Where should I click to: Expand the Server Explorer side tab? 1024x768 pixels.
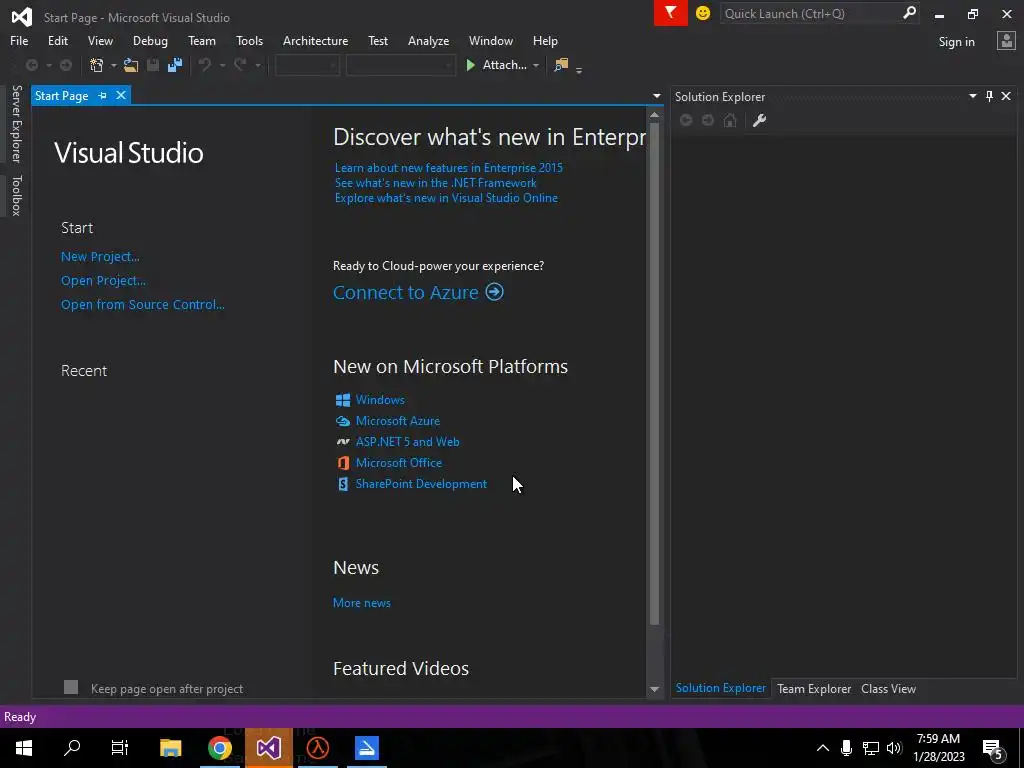coord(16,124)
